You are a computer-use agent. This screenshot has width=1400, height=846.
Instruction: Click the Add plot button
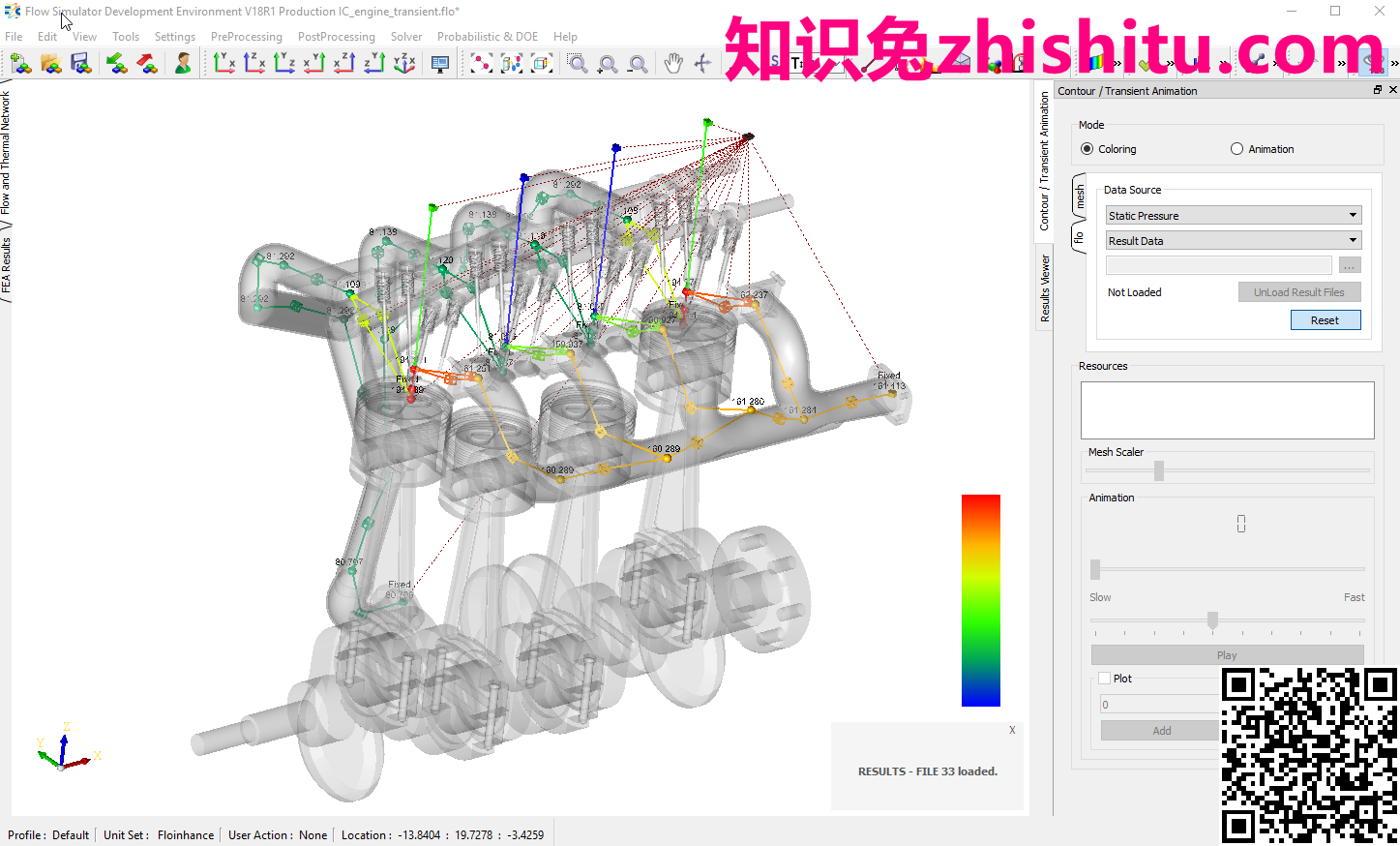1162,731
